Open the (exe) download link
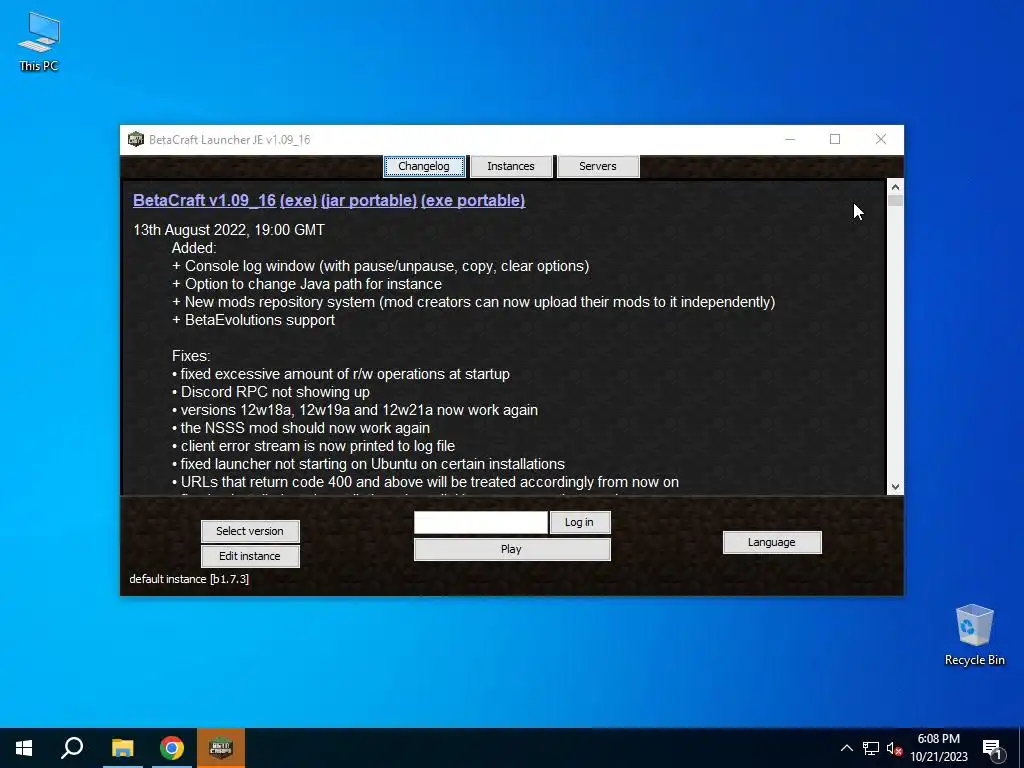The image size is (1024, 768). pyautogui.click(x=298, y=200)
